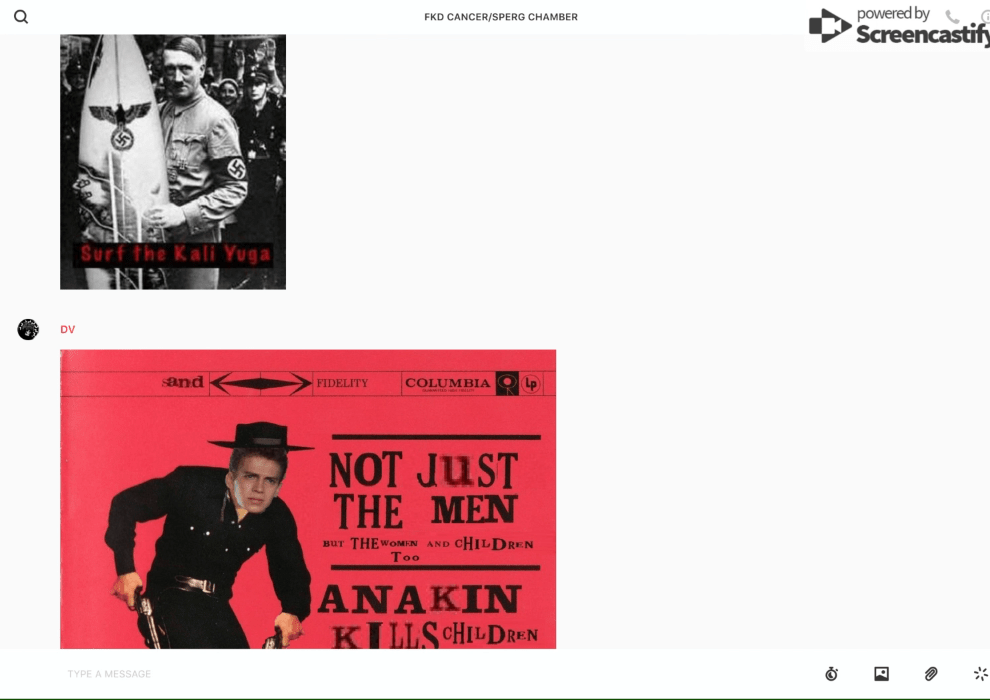Open the black-and-white image with surfboard
The image size is (990, 700).
[173, 162]
